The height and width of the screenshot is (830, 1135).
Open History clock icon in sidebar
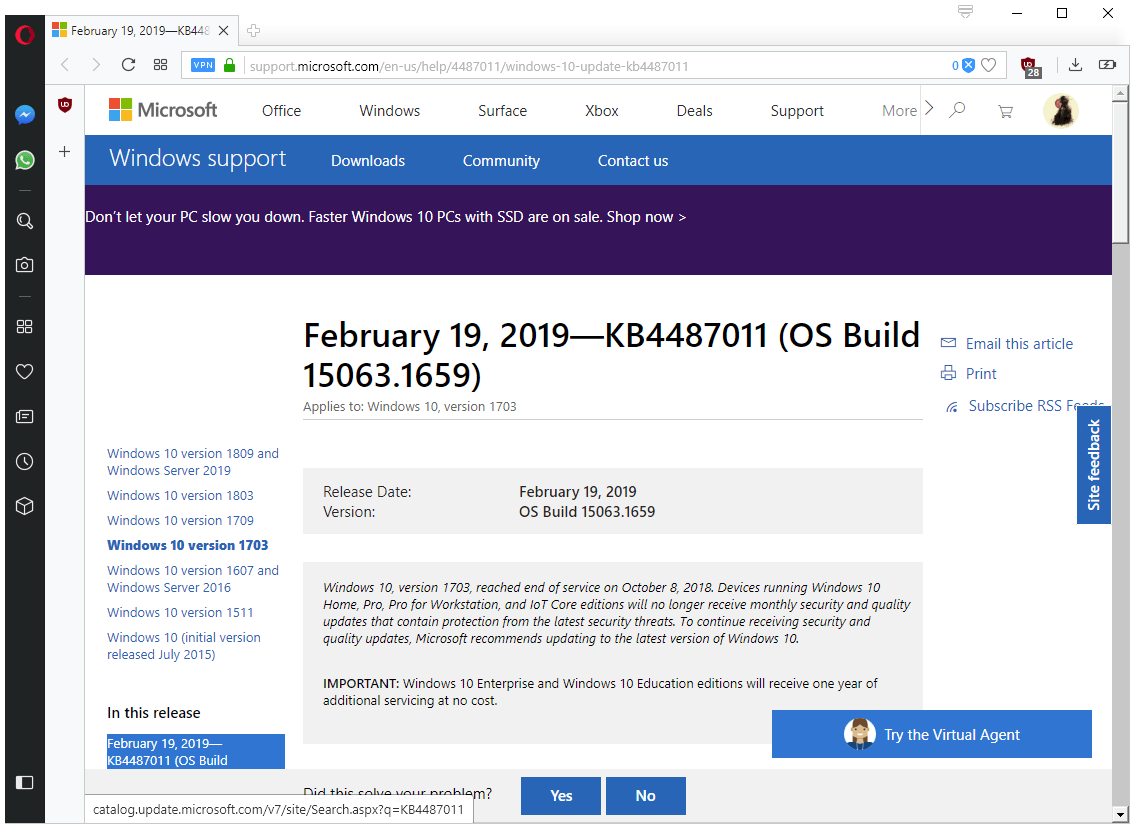(x=25, y=461)
